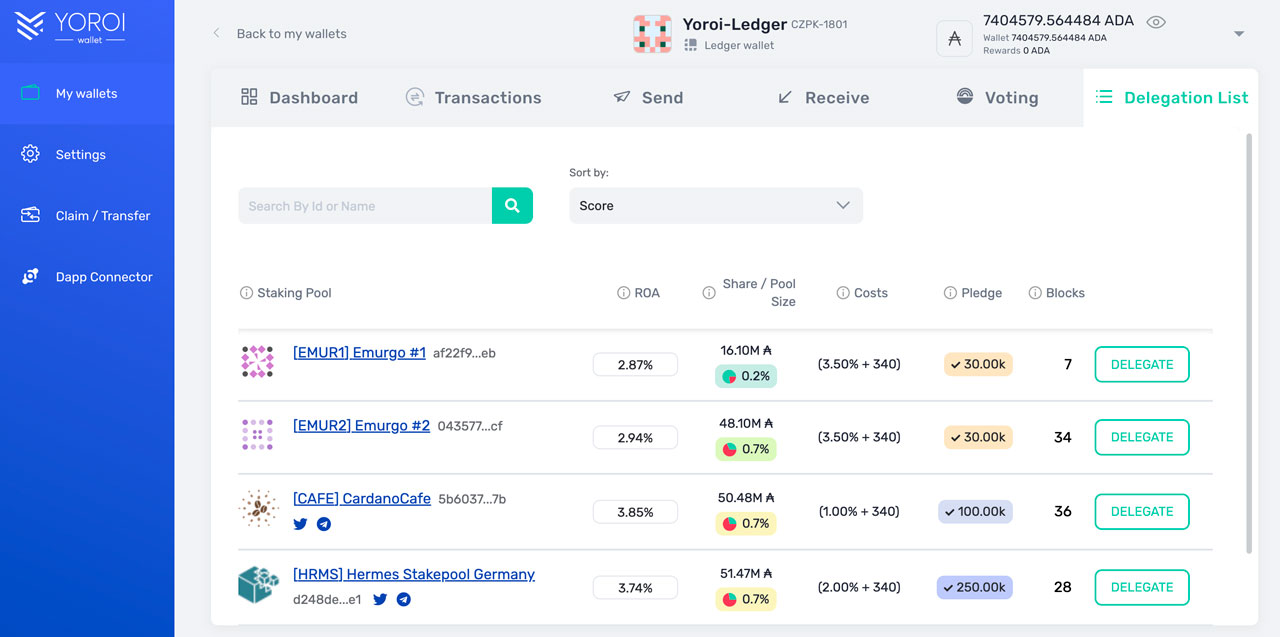The width and height of the screenshot is (1280, 637).
Task: Click the ADA currency symbol icon
Action: coord(954,38)
